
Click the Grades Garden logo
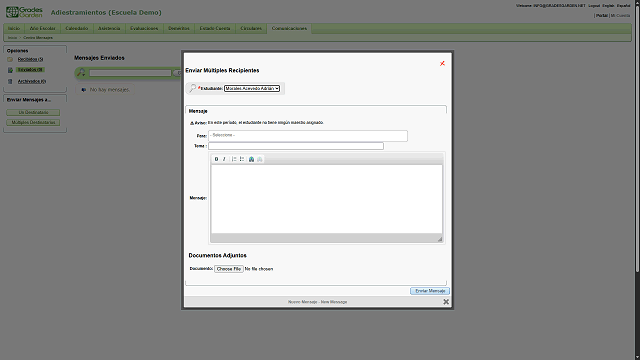24,12
